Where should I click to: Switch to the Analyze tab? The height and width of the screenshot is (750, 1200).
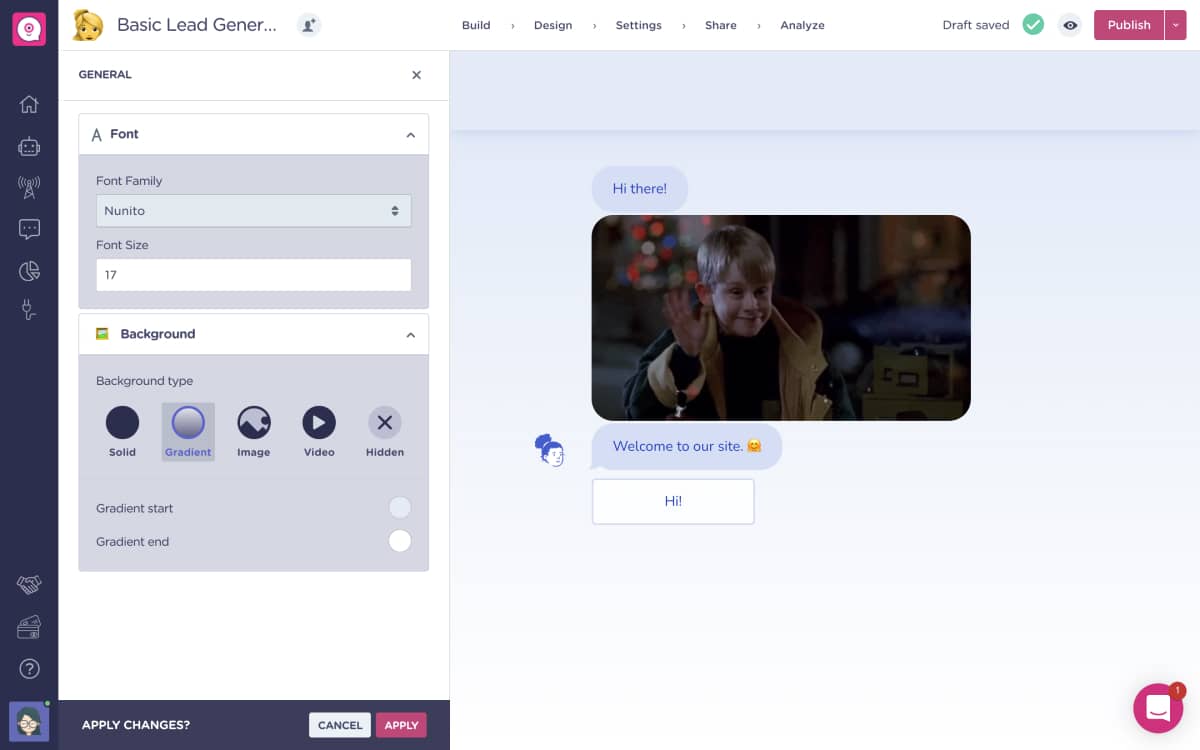click(803, 25)
